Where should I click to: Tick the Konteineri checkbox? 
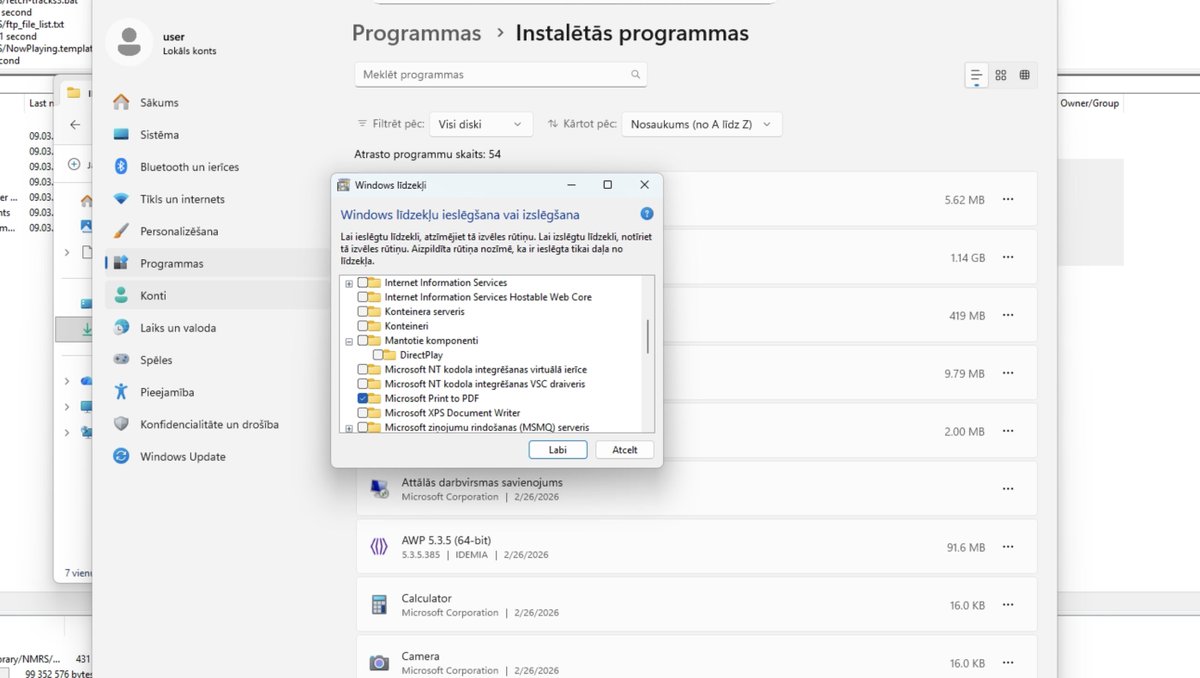coord(363,326)
